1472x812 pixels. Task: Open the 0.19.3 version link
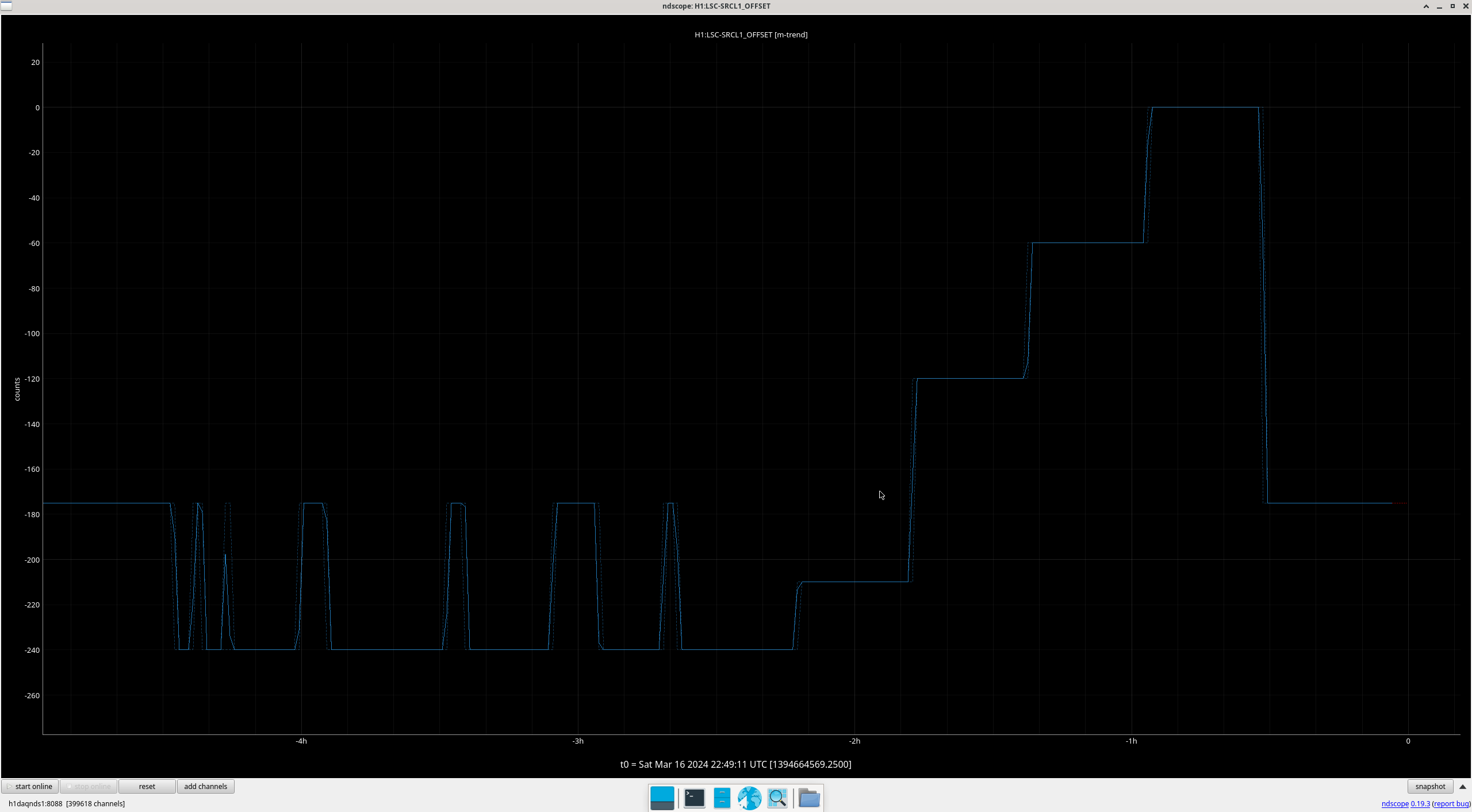pos(1420,803)
